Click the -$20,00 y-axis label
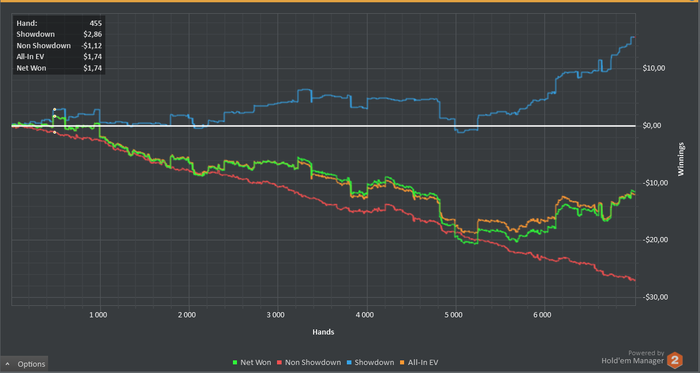 click(655, 240)
